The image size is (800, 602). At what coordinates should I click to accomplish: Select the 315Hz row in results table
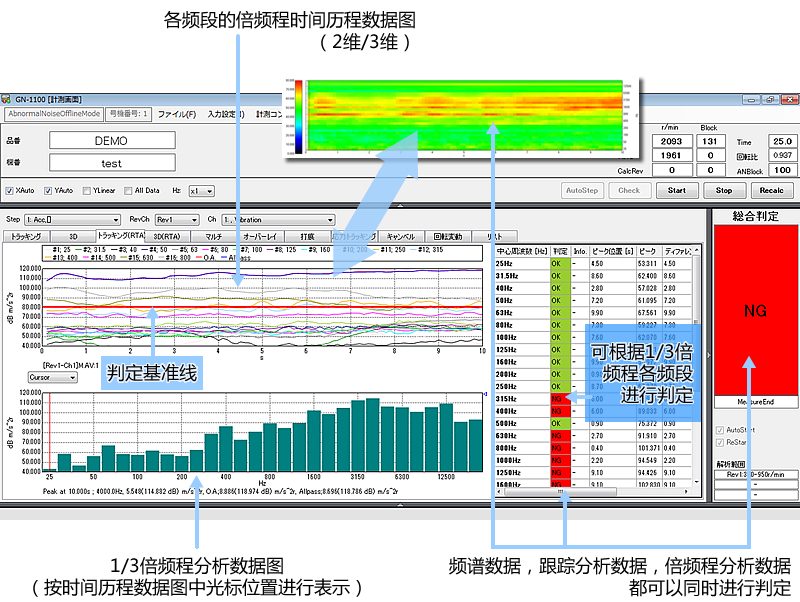click(x=593, y=399)
